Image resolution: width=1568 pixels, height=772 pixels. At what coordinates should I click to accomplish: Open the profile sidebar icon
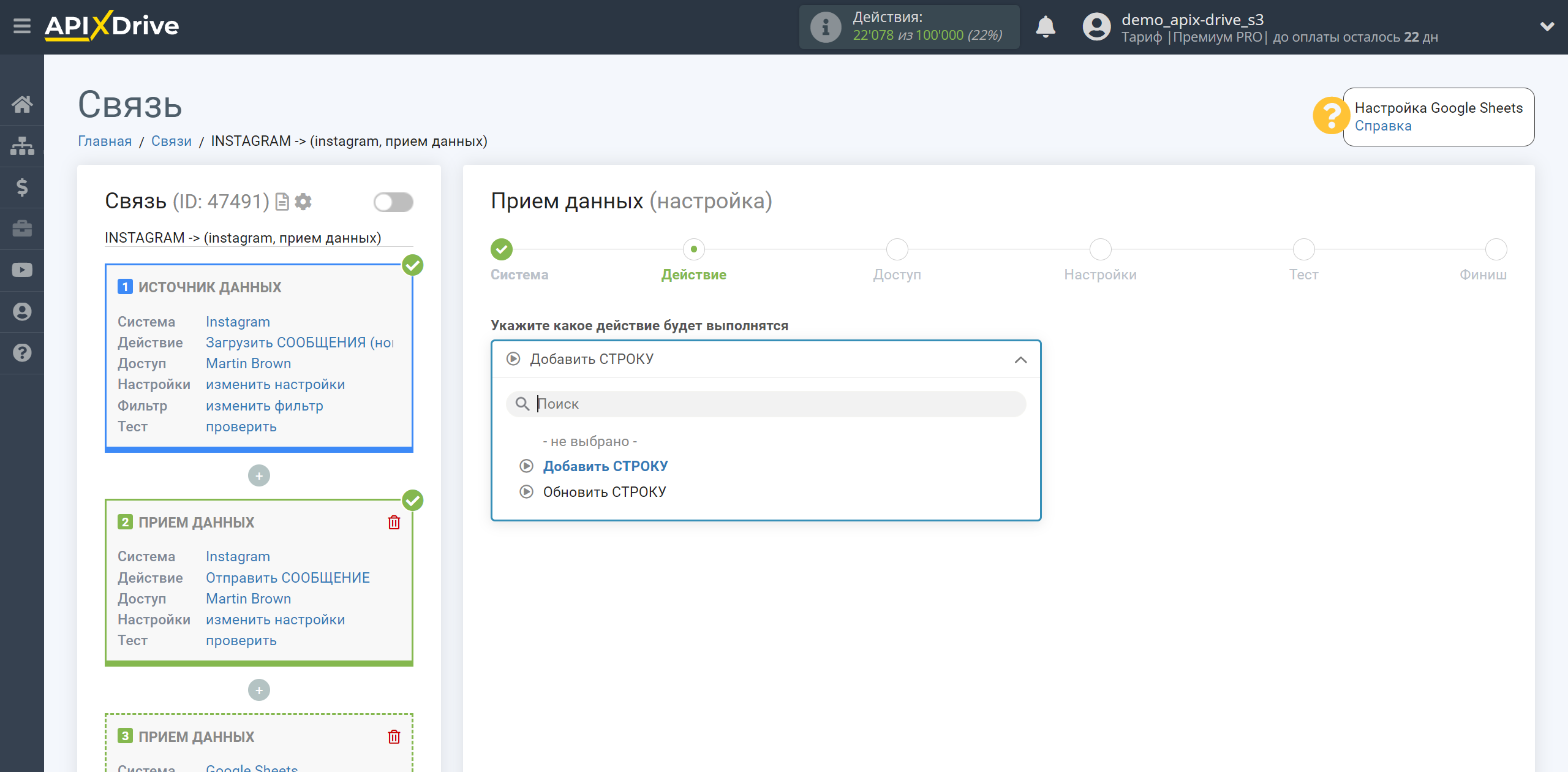coord(22,312)
